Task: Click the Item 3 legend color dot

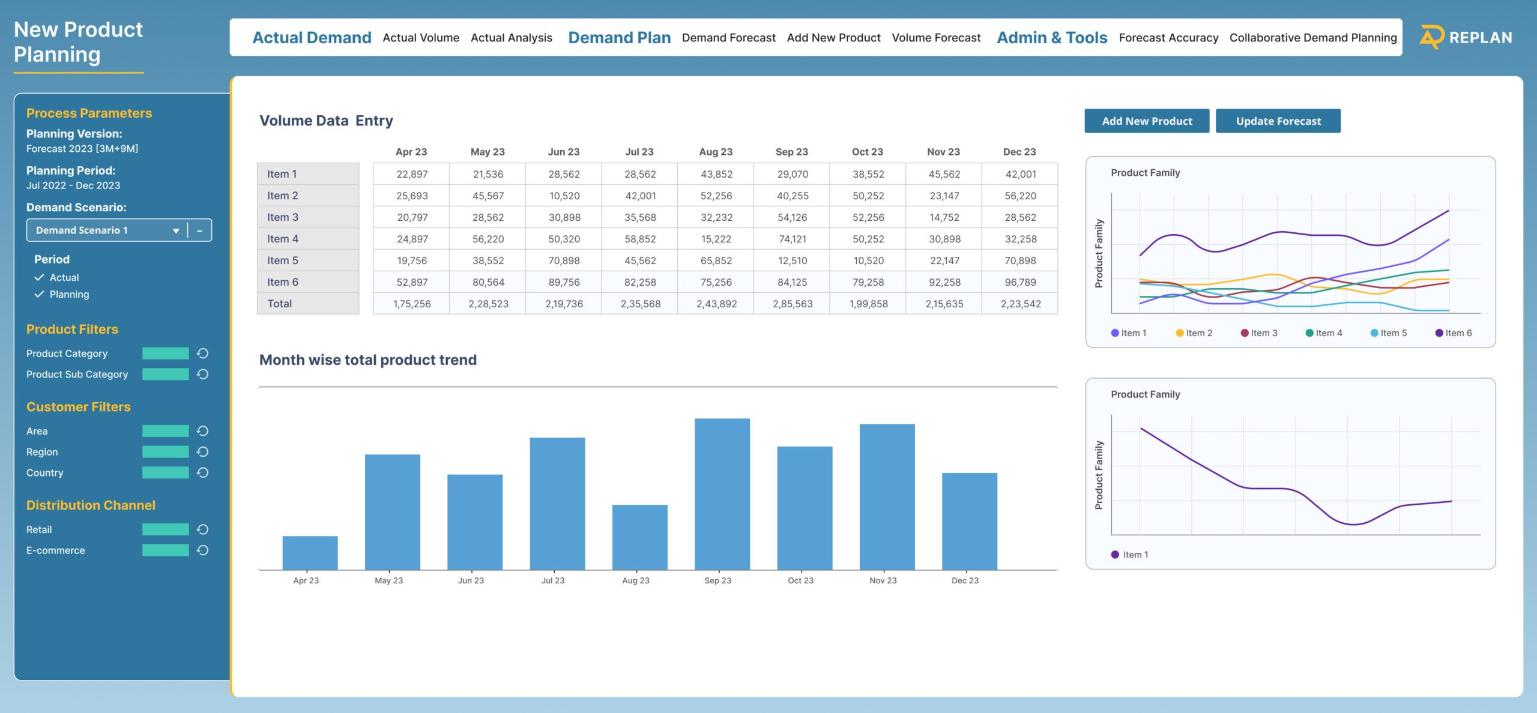Action: coord(1245,333)
